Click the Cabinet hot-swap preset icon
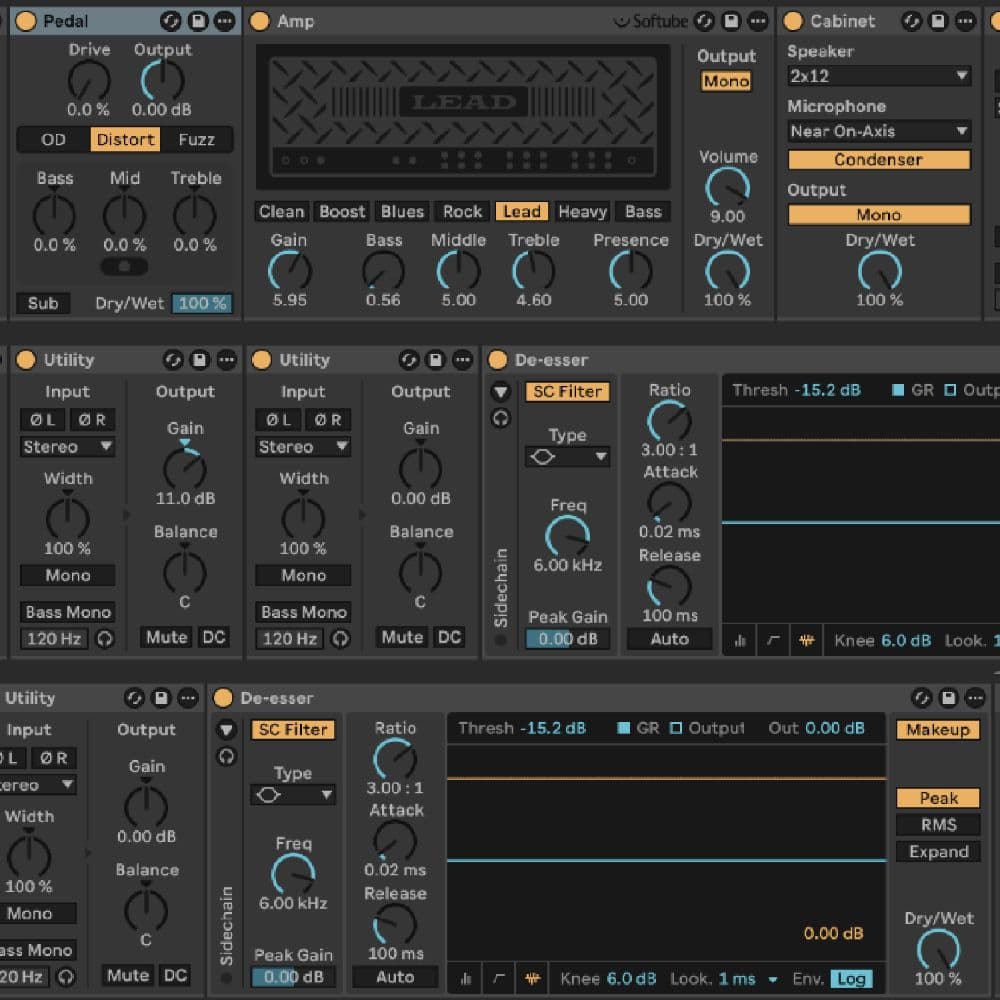The image size is (1000, 1000). (x=911, y=21)
